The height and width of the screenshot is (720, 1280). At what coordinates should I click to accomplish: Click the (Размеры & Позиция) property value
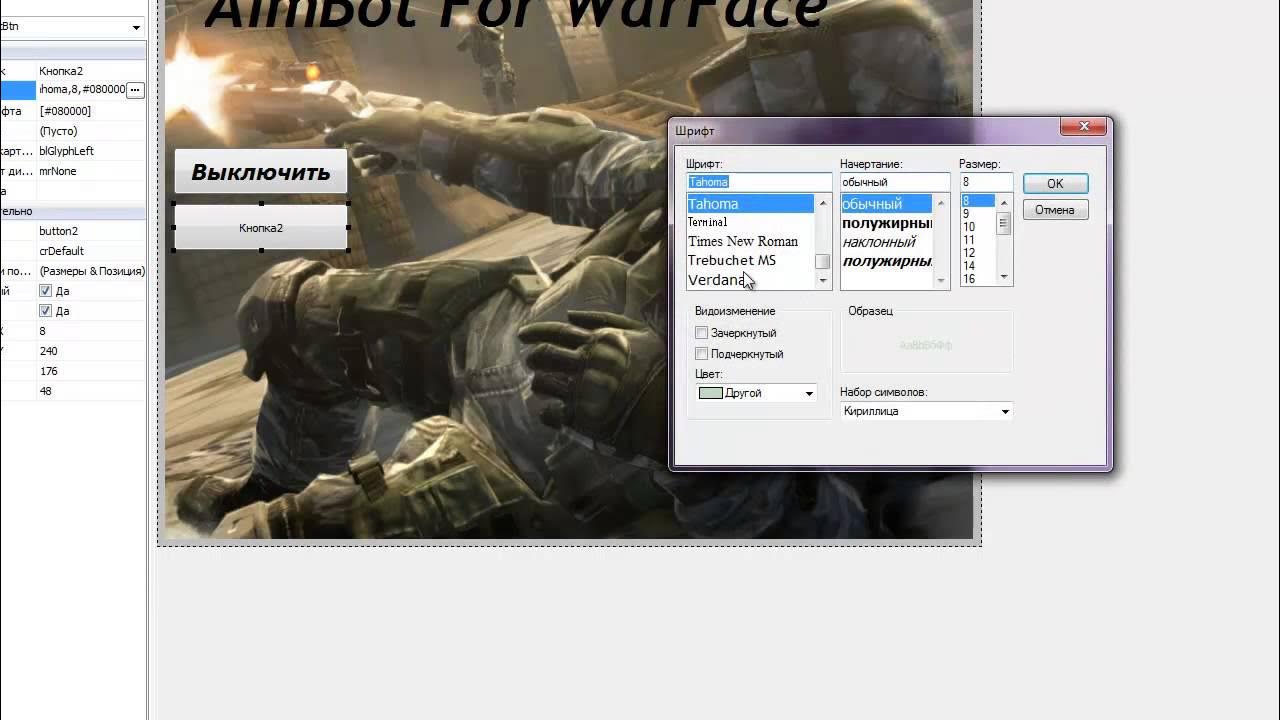point(92,271)
